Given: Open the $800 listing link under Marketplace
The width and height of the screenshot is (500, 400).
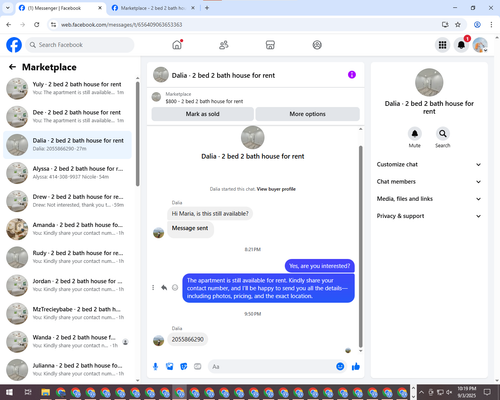Looking at the screenshot, I should (204, 101).
